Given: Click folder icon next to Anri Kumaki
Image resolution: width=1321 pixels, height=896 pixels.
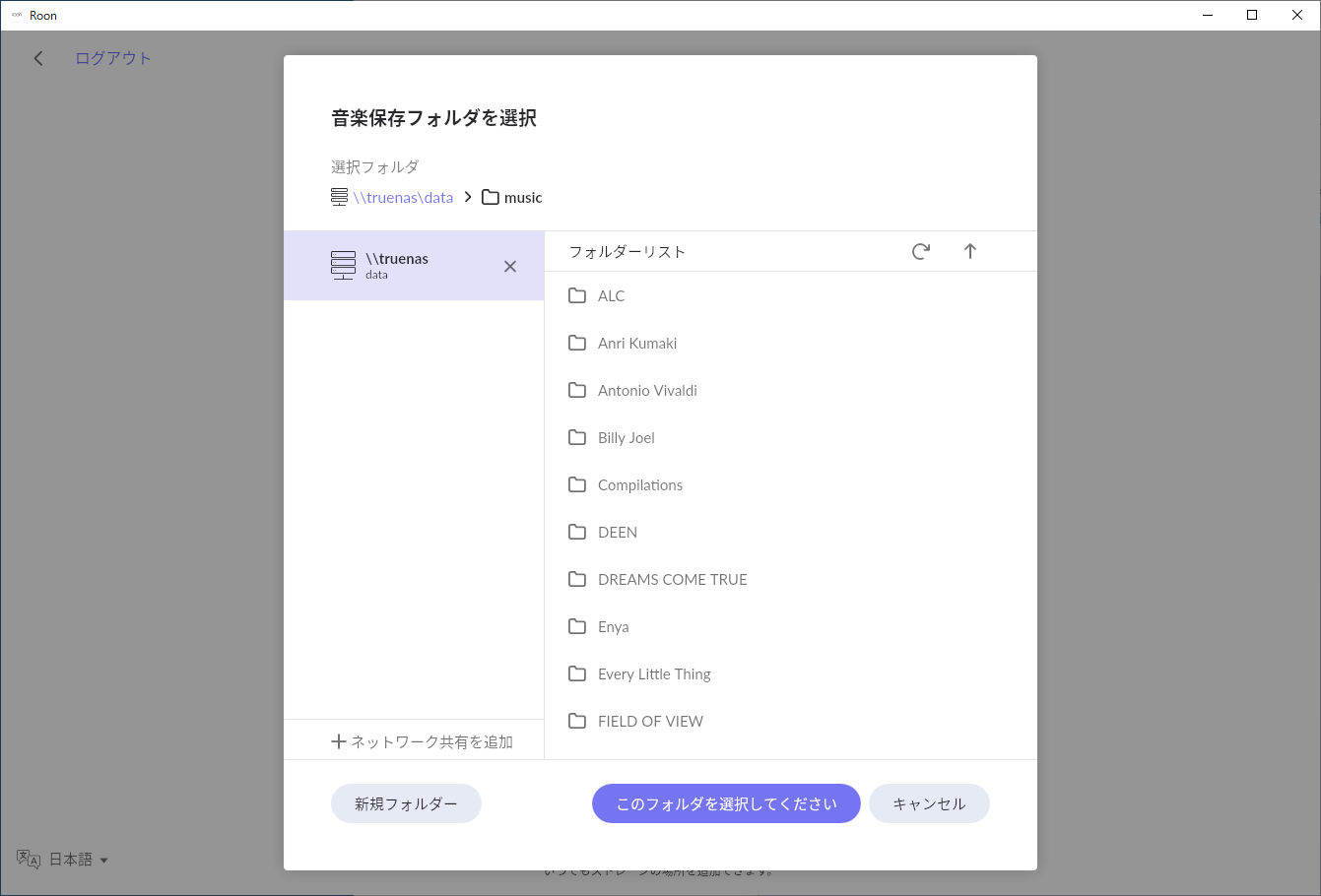Looking at the screenshot, I should click(x=577, y=343).
